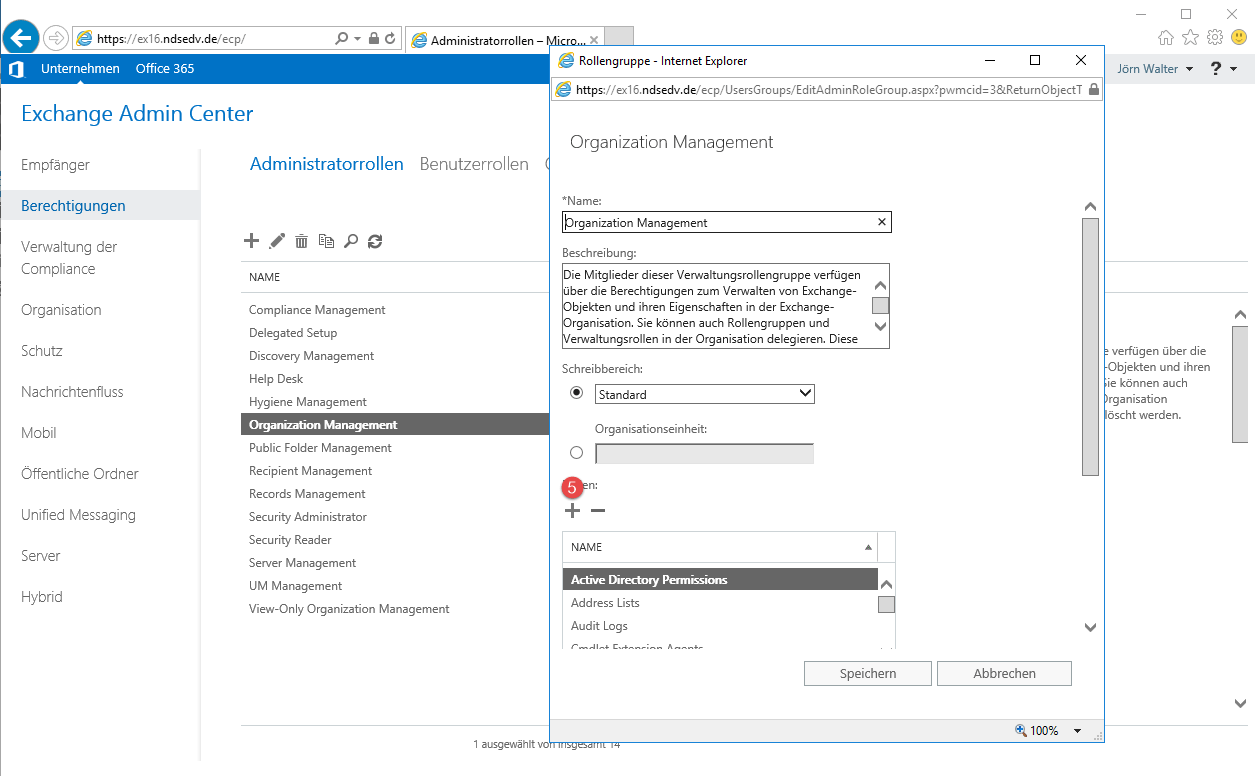Open Nachrichtenfluss in the left navigation

click(x=72, y=392)
